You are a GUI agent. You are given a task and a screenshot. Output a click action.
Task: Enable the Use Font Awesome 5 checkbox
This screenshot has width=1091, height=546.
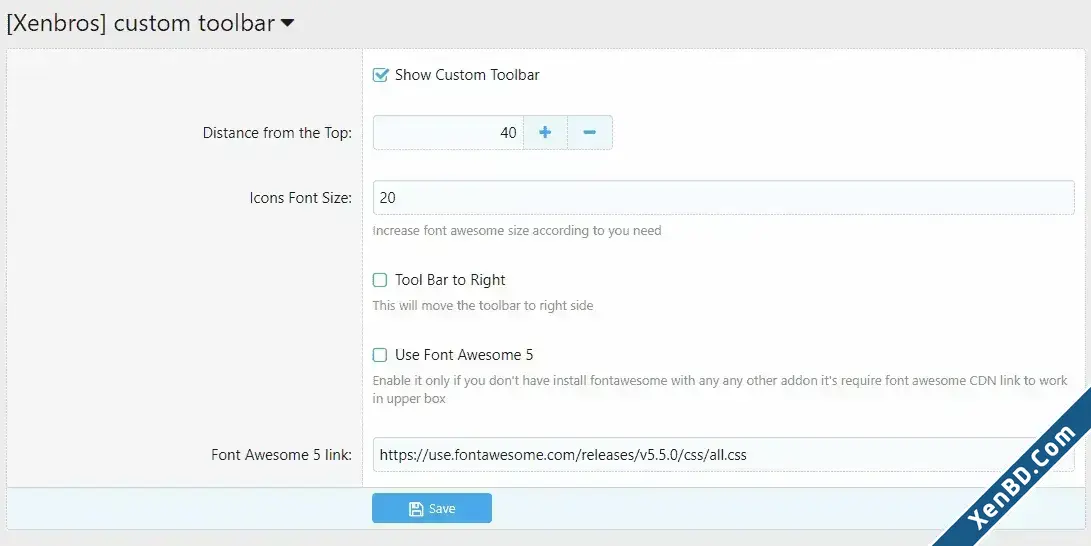[380, 355]
